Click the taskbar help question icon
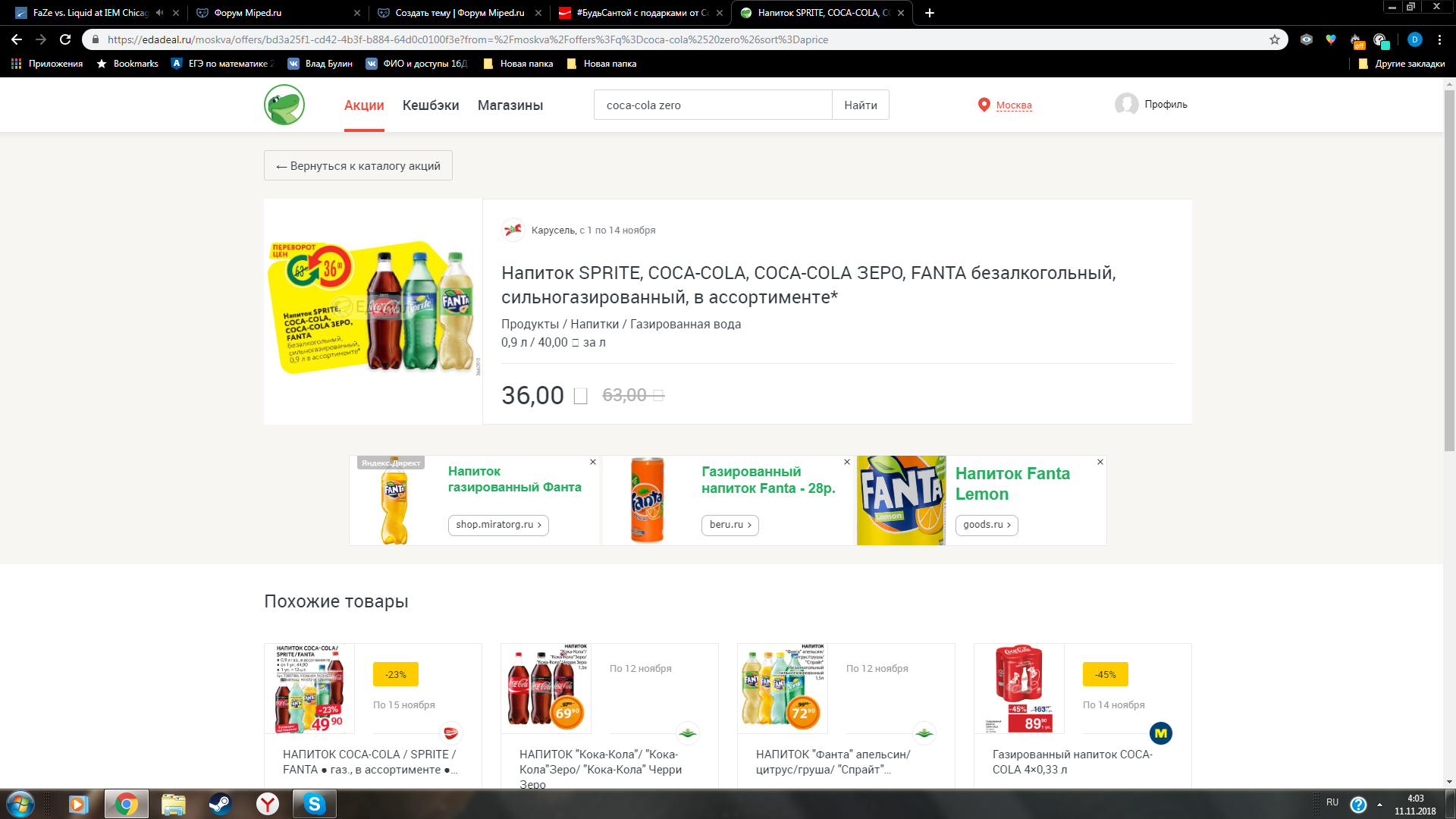The width and height of the screenshot is (1456, 819). point(1358,805)
